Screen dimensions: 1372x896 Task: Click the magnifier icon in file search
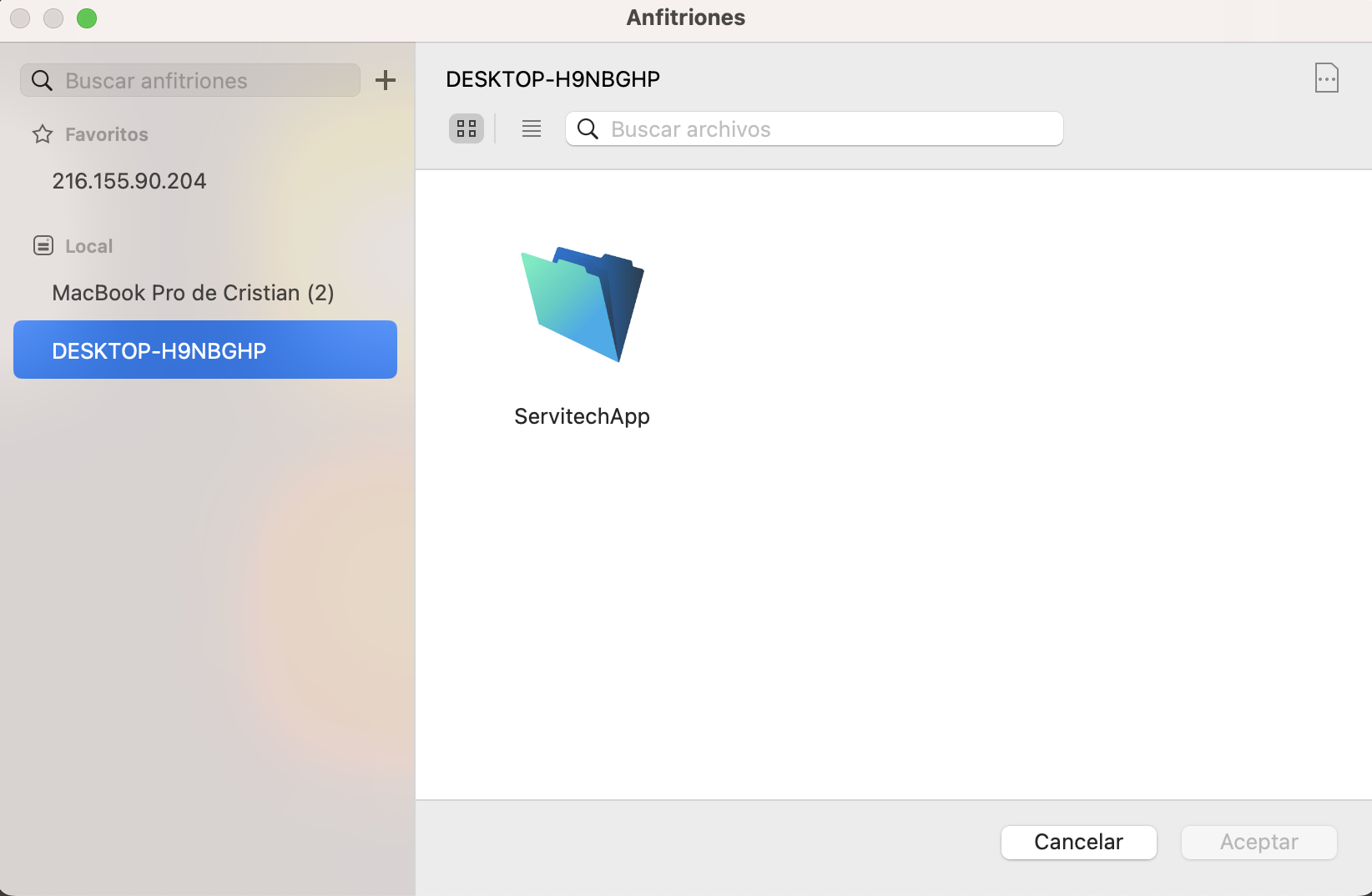[x=588, y=129]
